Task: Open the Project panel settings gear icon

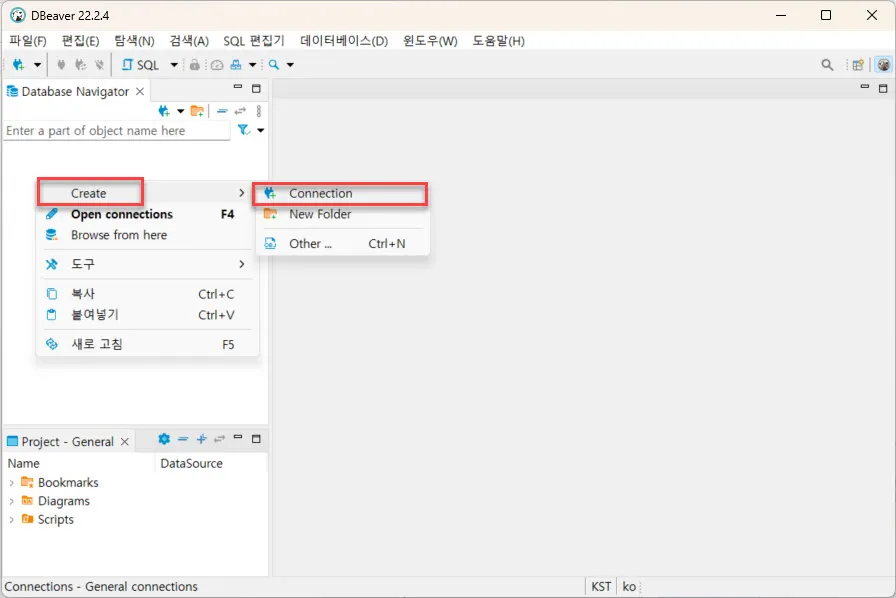Action: point(164,440)
